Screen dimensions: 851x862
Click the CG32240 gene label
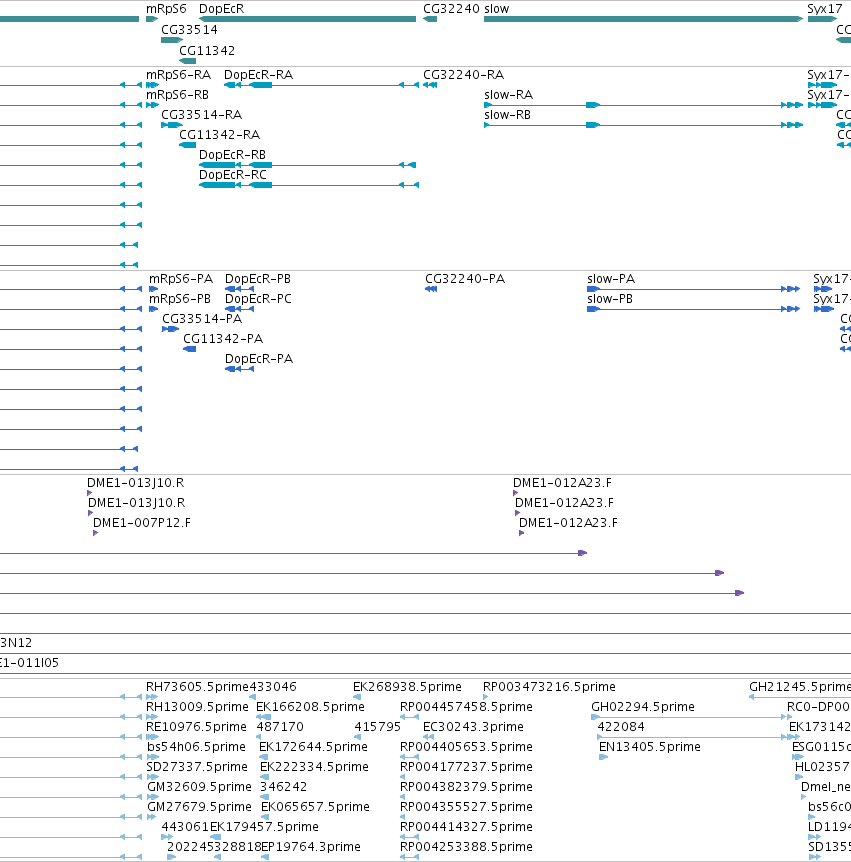451,9
